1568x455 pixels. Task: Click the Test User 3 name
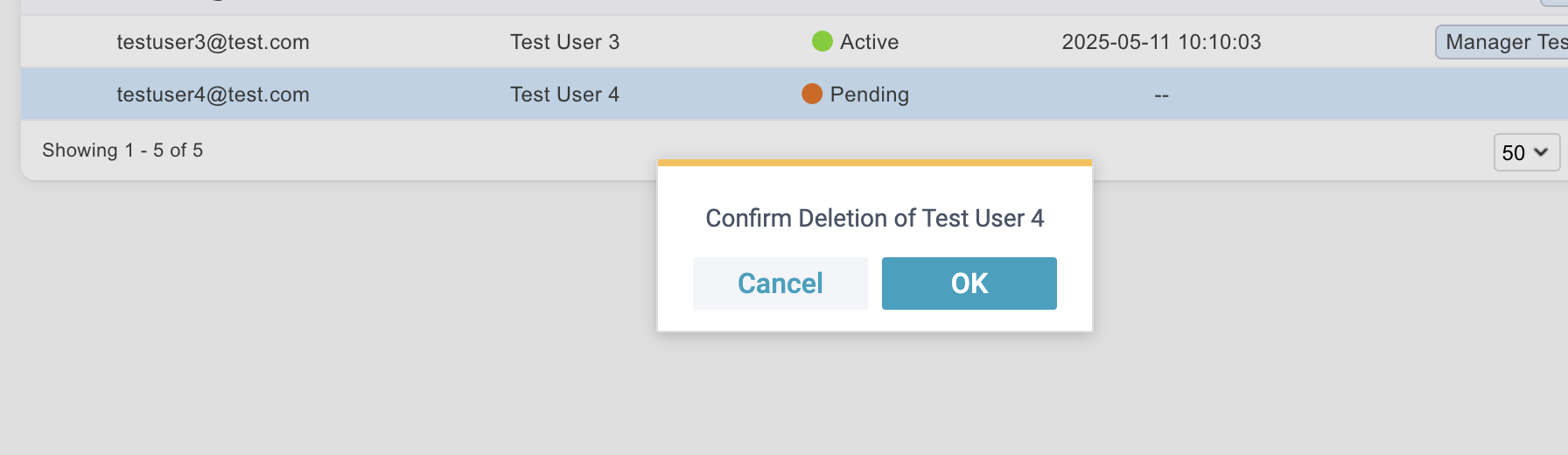click(564, 42)
